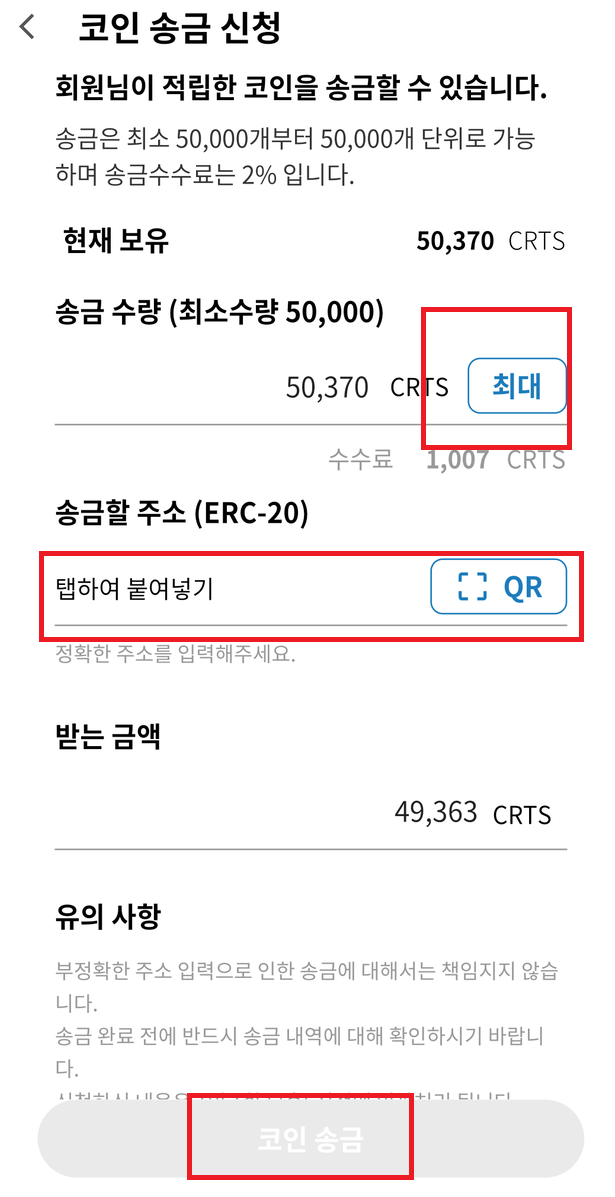Tap the QR scan icon

(498, 587)
